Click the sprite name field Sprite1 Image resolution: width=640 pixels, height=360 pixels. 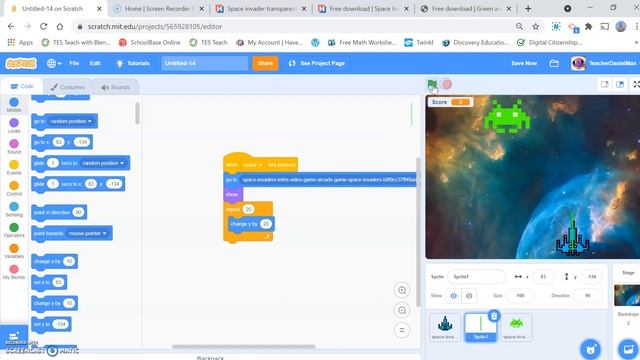point(476,277)
